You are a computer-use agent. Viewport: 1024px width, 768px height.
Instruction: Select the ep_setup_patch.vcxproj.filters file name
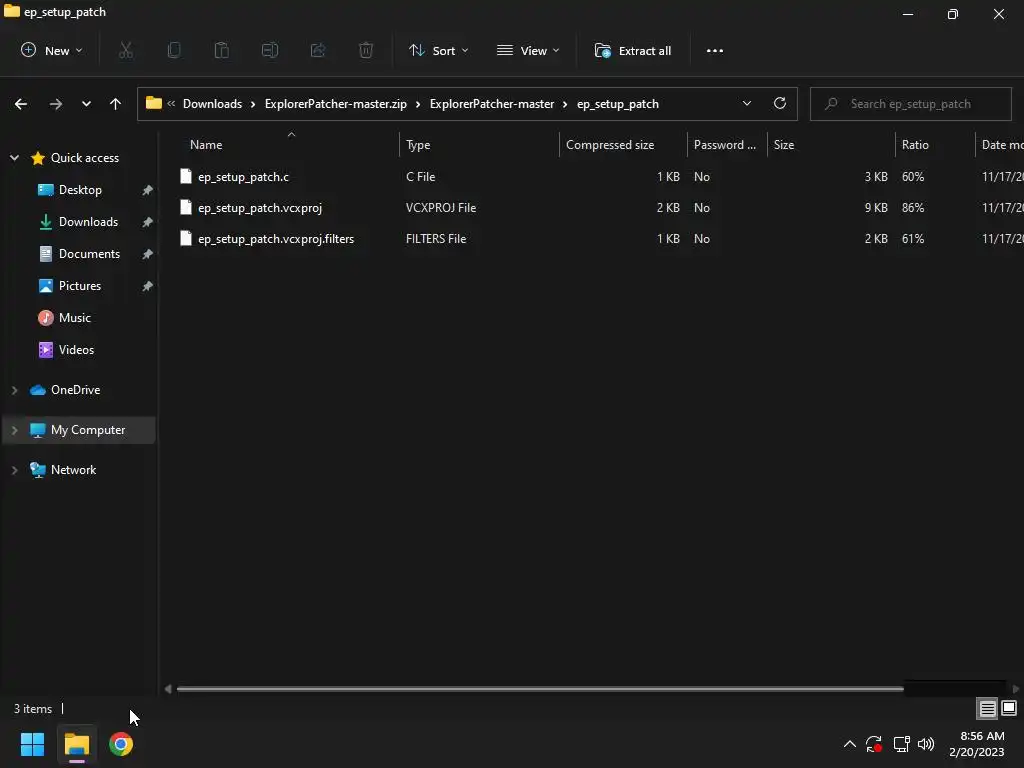pyautogui.click(x=276, y=239)
